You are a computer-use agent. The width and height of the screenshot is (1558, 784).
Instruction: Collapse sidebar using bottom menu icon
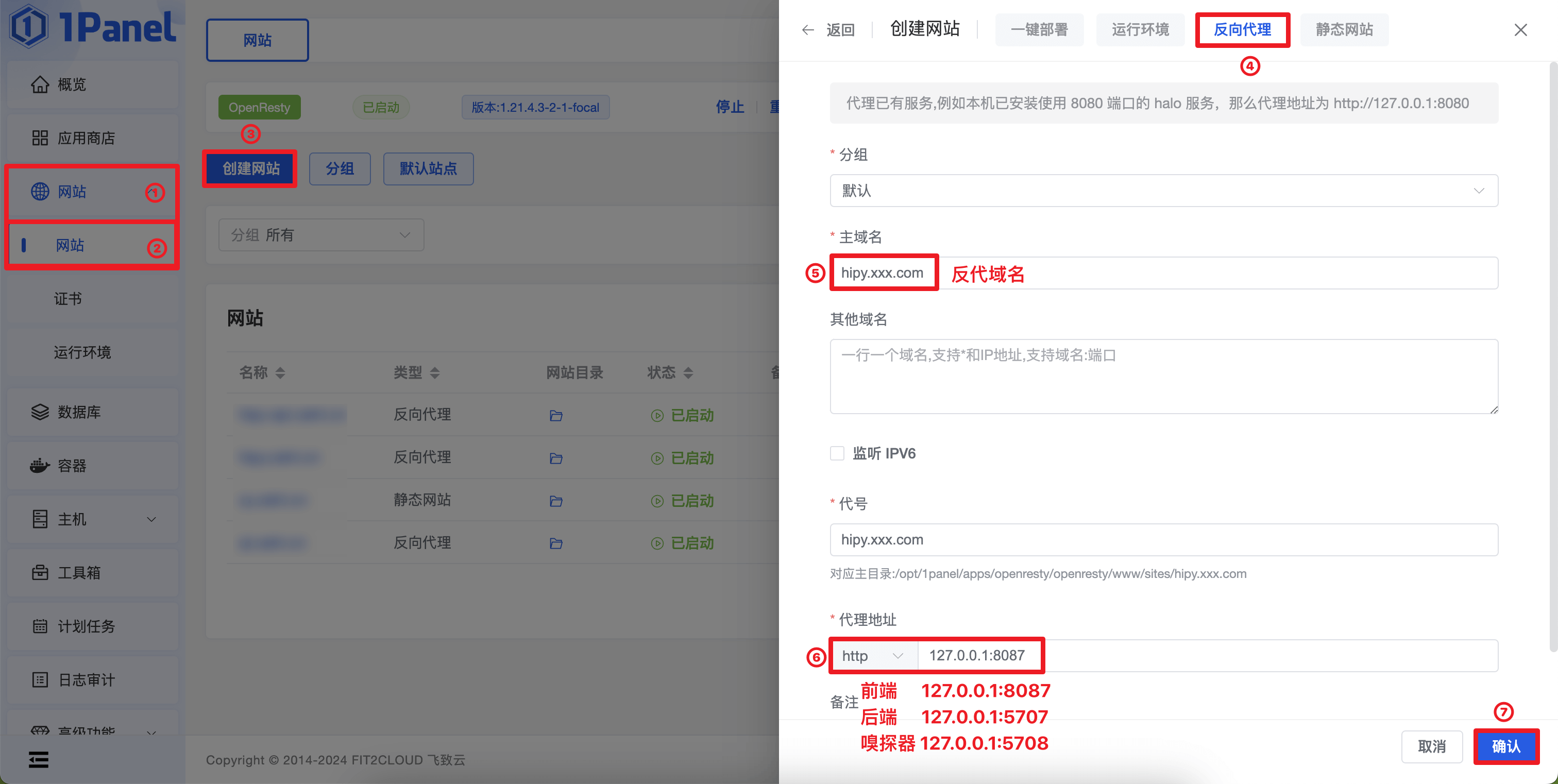pyautogui.click(x=39, y=759)
